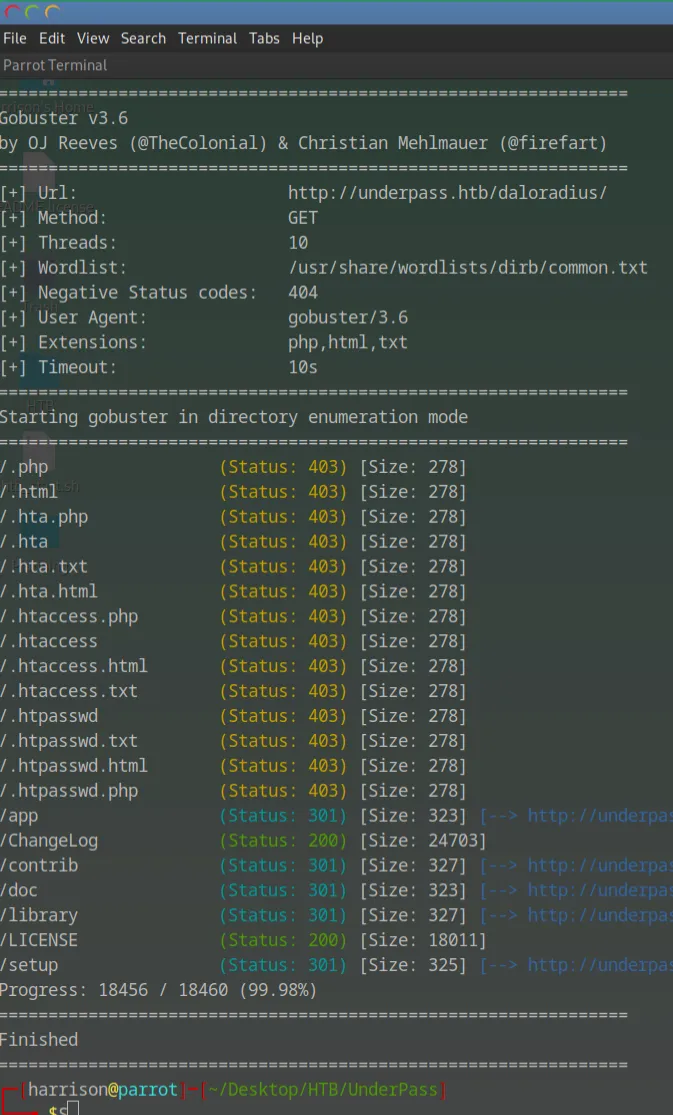Open the File menu
The width and height of the screenshot is (673, 1115).
click(x=15, y=38)
